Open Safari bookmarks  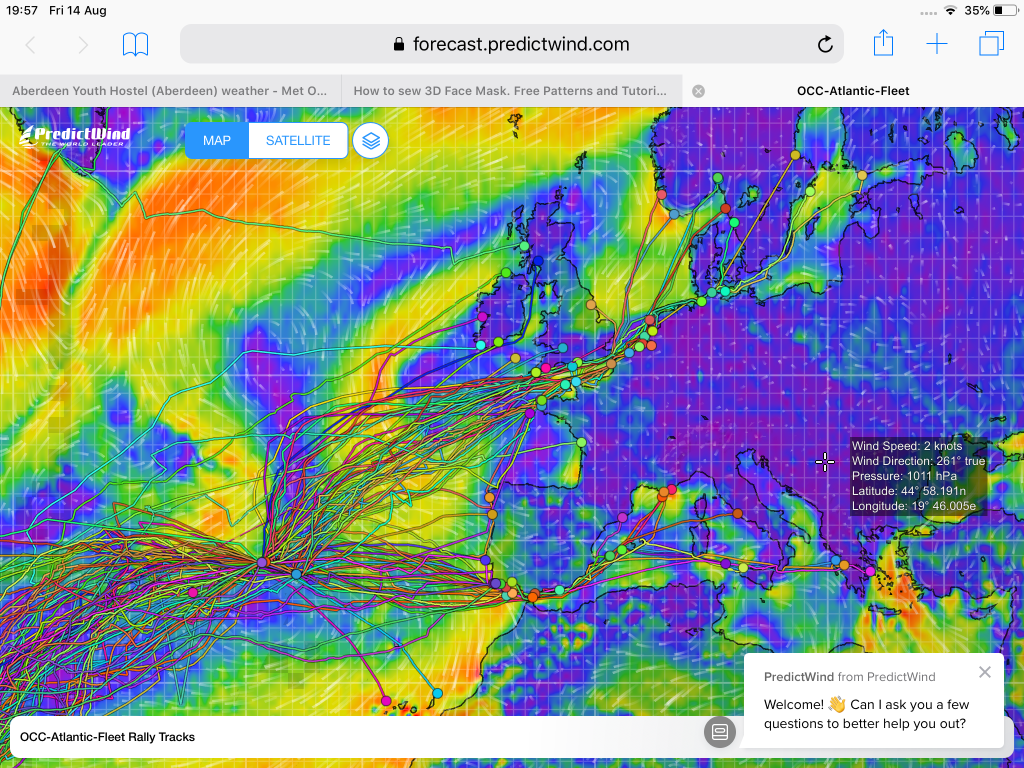tap(135, 44)
